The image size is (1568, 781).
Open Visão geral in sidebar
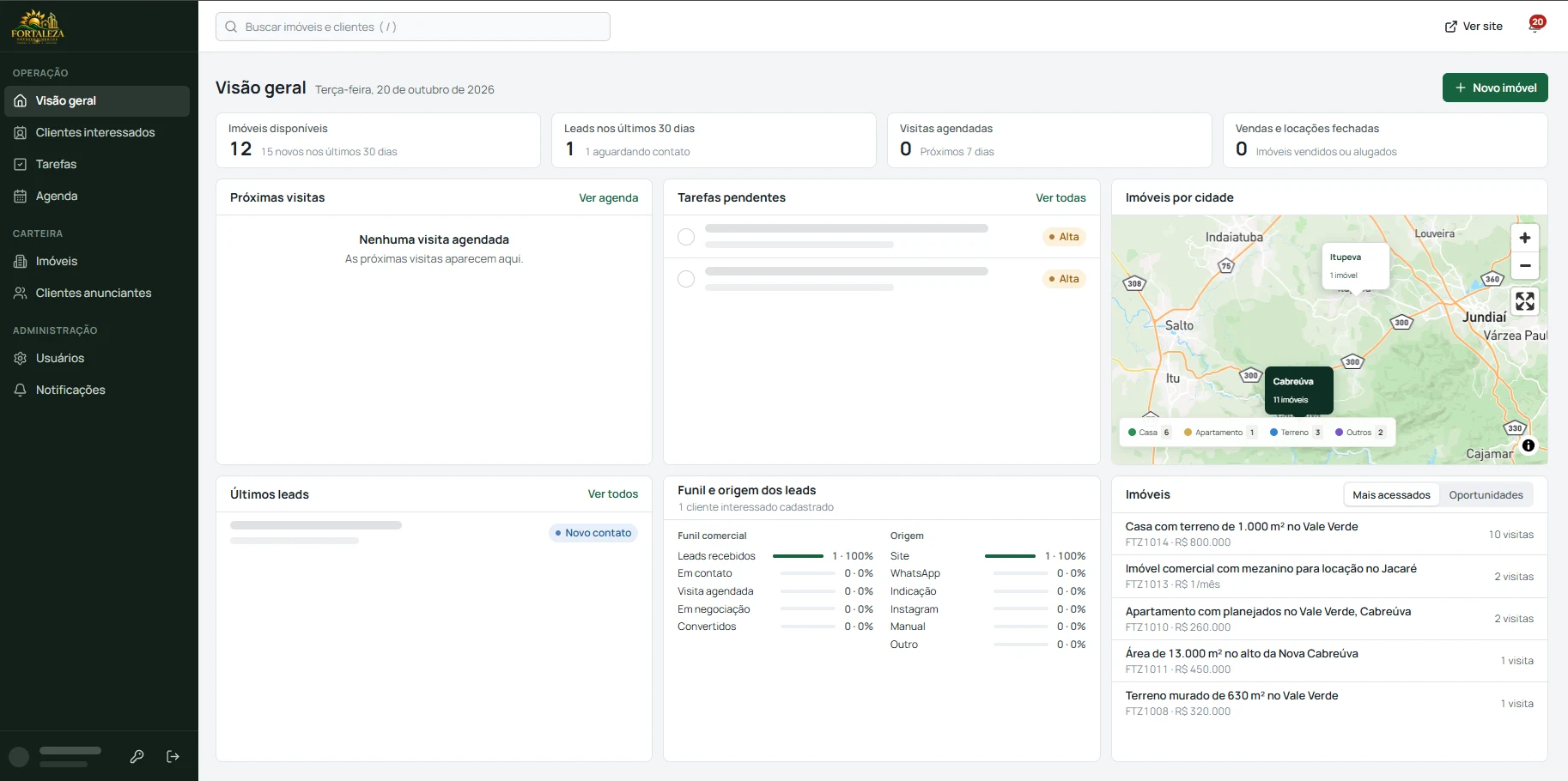point(97,100)
